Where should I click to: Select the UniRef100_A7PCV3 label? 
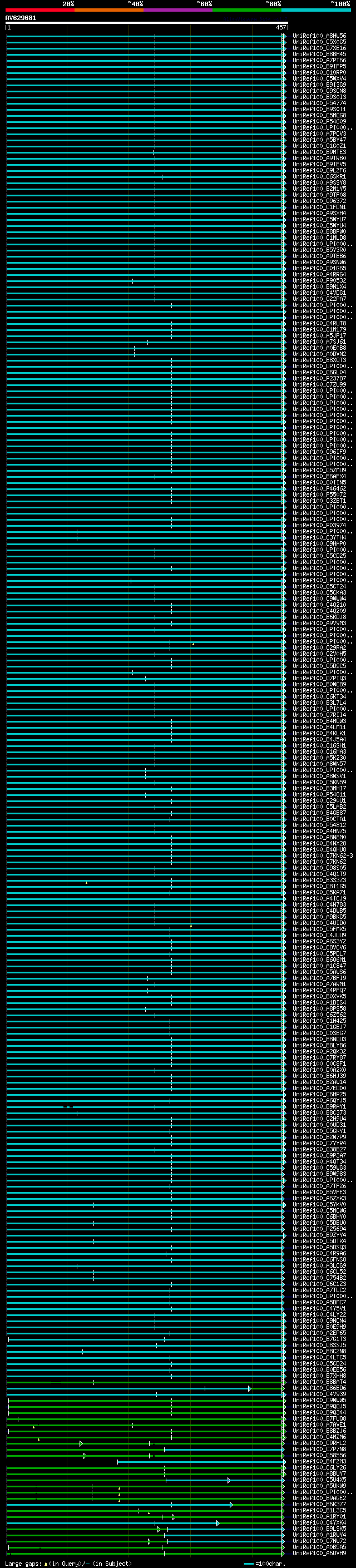pos(319,133)
